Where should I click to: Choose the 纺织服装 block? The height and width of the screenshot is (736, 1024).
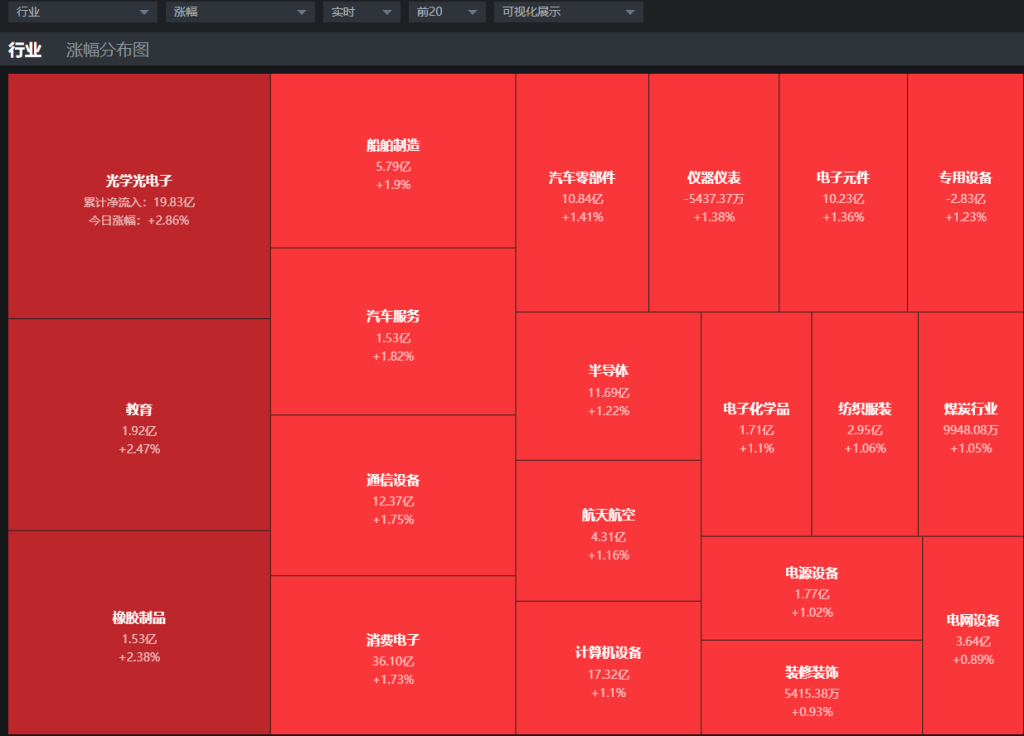(x=865, y=424)
